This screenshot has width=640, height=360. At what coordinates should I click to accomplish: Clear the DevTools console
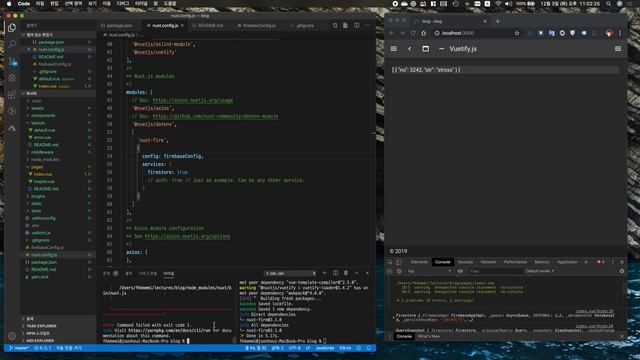pyautogui.click(x=399, y=271)
